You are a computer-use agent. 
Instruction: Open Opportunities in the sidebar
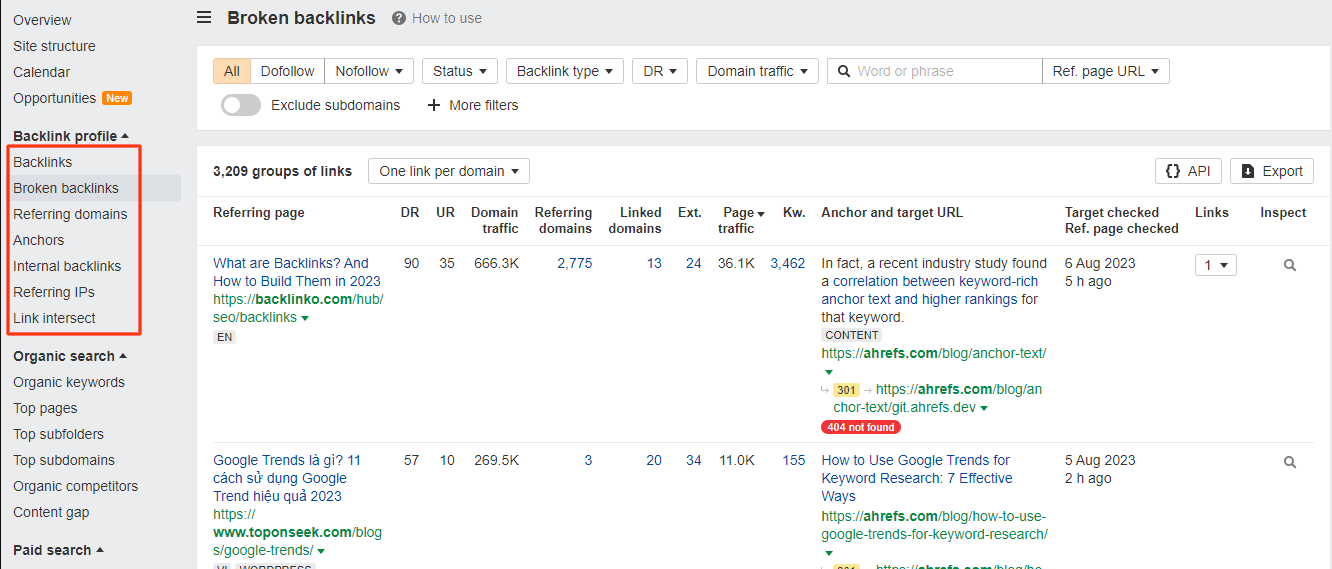pos(55,98)
